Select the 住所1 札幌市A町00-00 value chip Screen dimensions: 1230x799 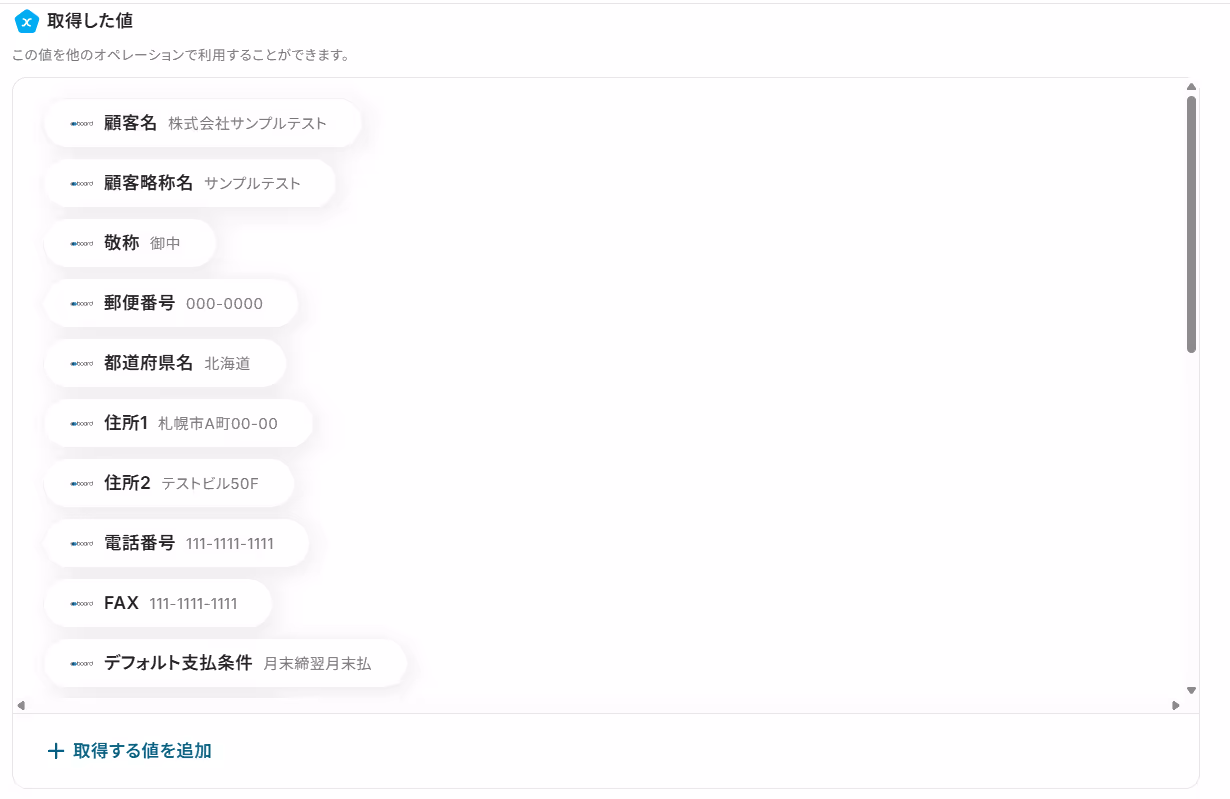[179, 423]
